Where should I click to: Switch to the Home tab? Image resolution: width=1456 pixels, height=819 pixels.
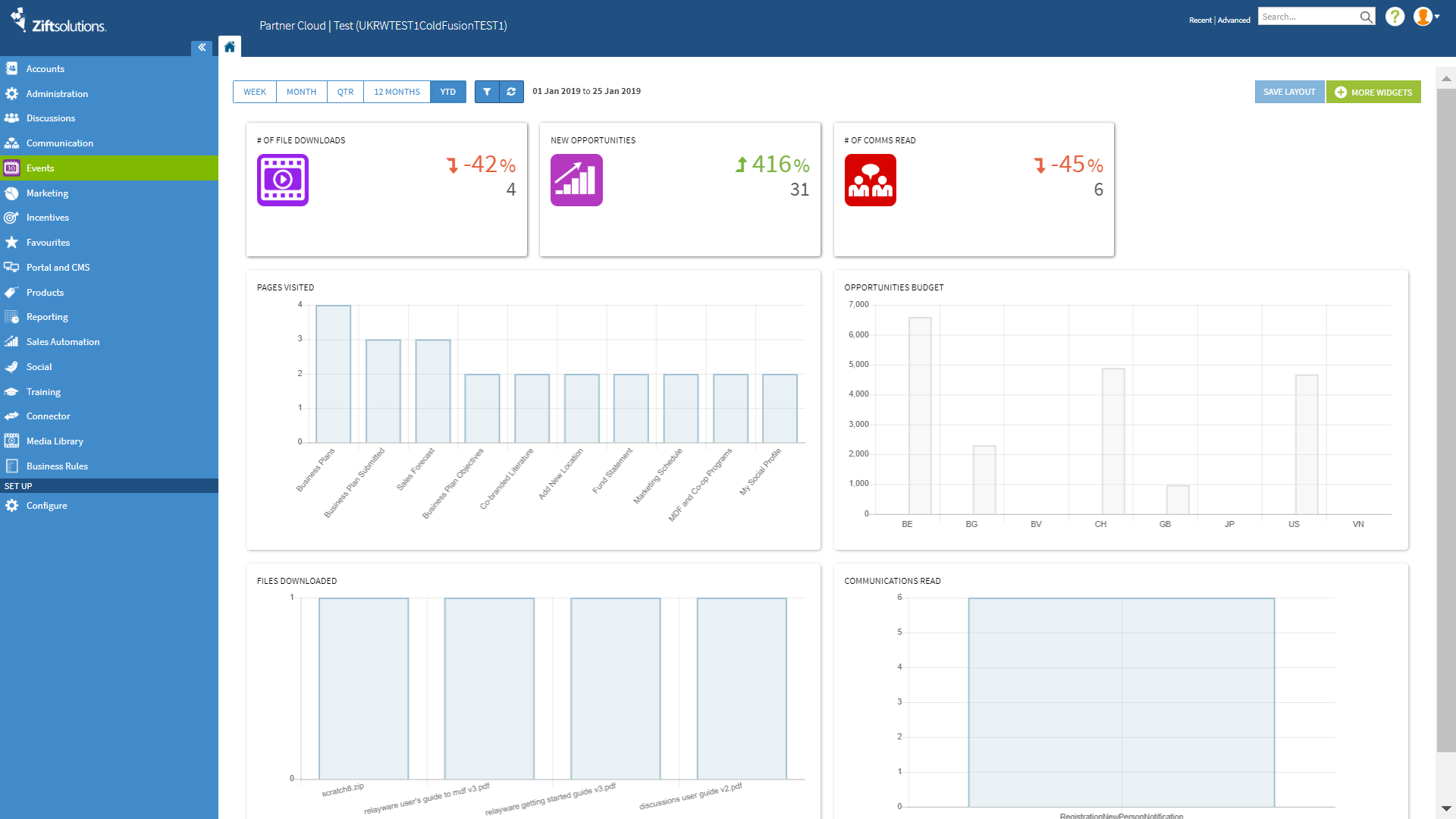[230, 46]
